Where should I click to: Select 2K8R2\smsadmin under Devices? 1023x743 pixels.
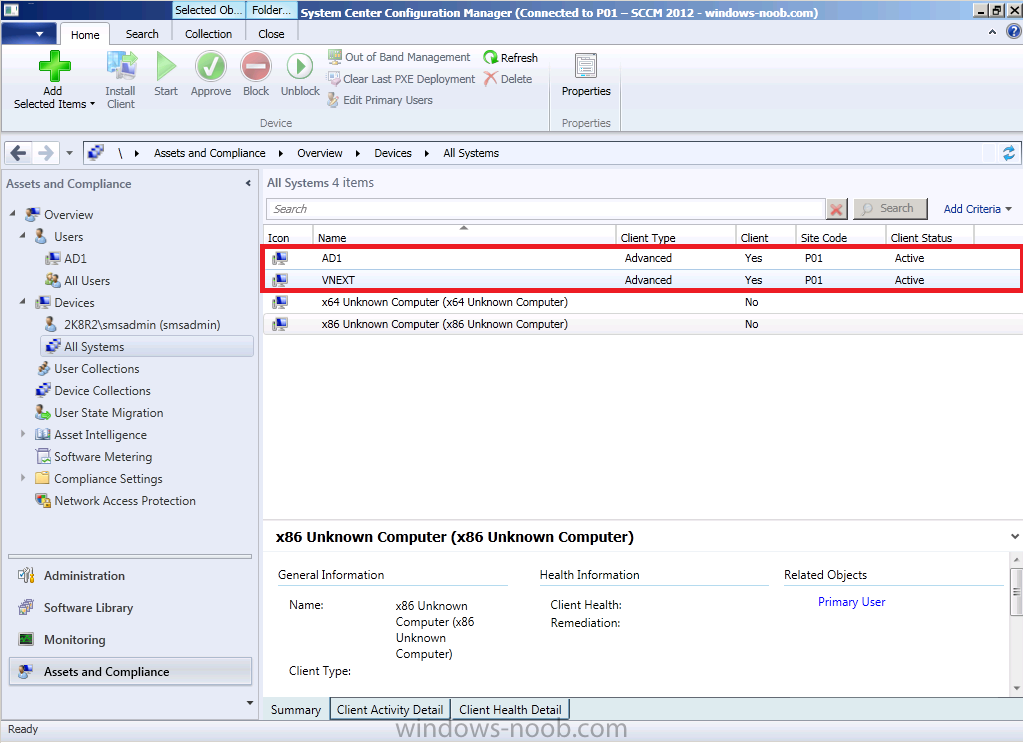click(x=132, y=325)
